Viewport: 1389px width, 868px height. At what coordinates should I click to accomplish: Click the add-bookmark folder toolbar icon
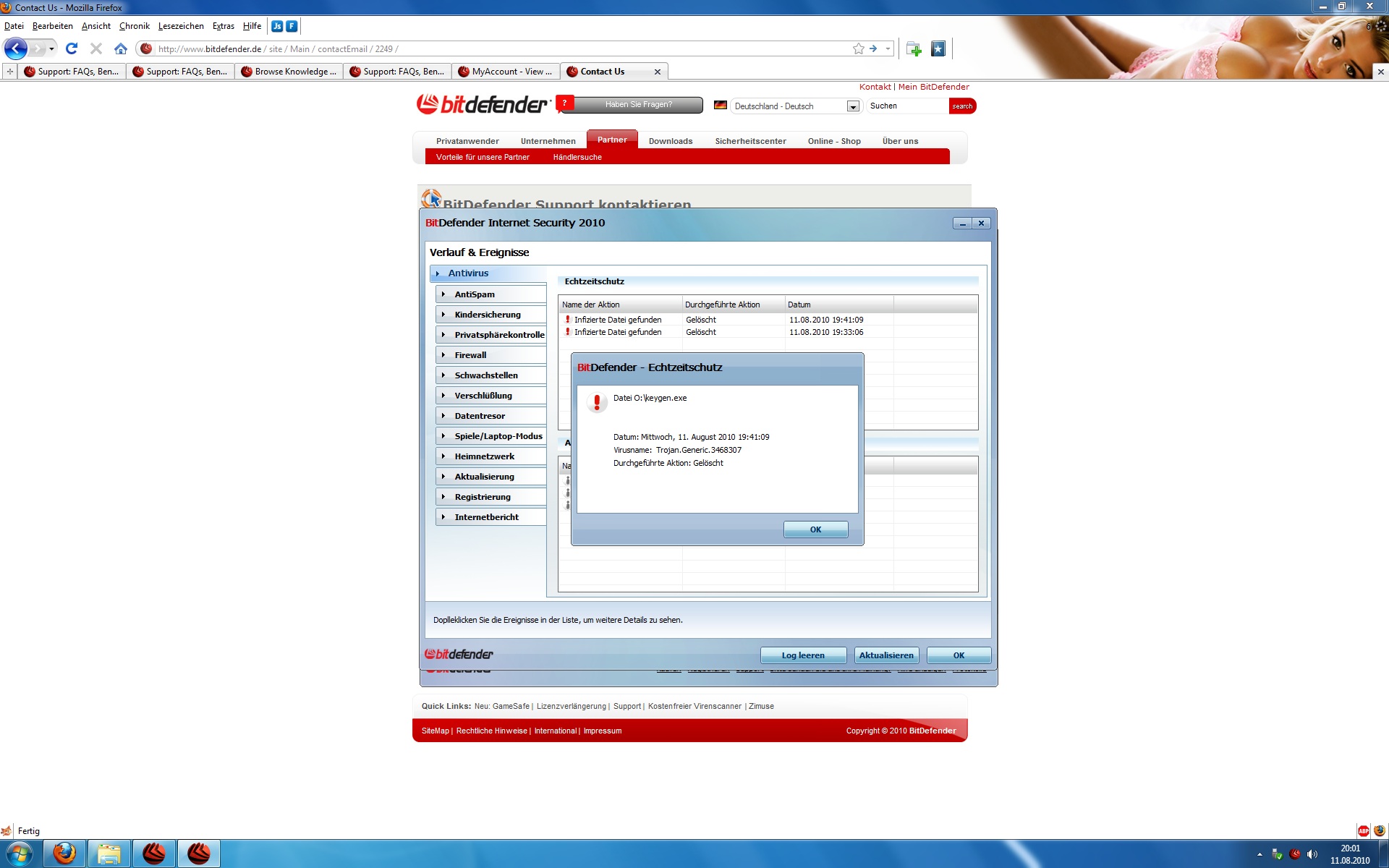tap(914, 48)
